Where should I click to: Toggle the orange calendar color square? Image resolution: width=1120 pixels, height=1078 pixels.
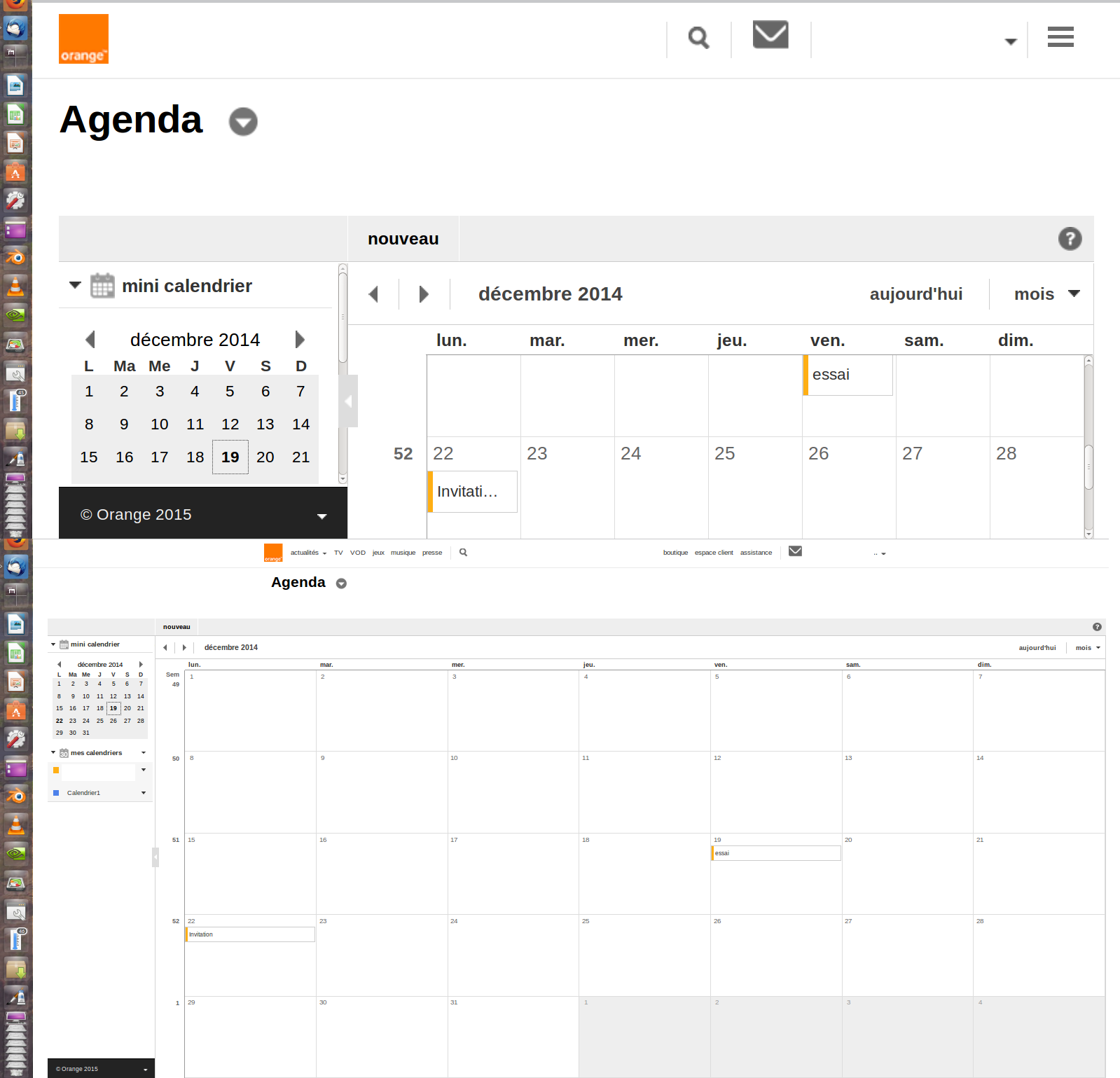click(56, 771)
